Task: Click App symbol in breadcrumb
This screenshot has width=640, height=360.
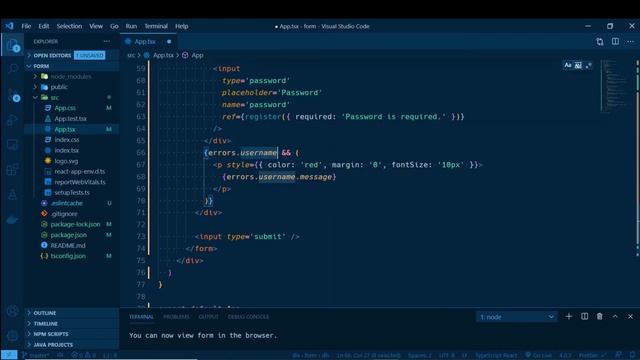Action: 193,55
